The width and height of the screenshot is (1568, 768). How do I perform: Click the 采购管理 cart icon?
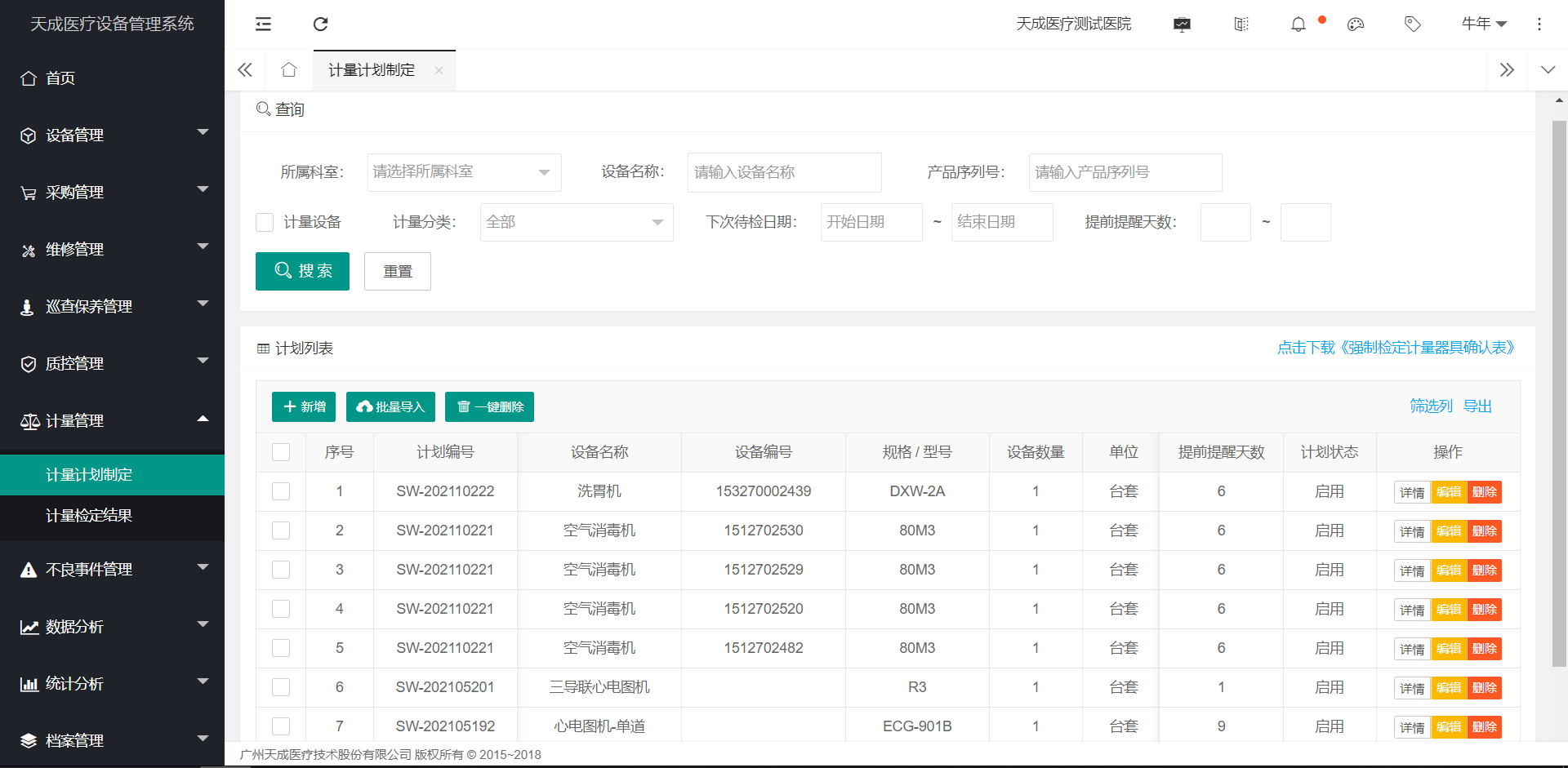(x=29, y=193)
